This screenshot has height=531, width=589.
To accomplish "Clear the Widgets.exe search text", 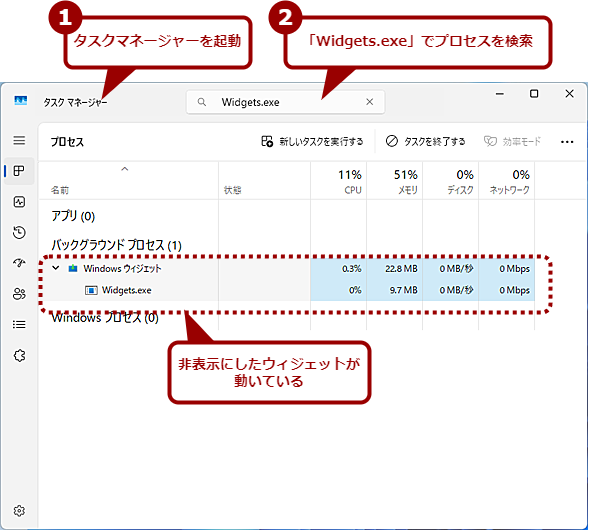I will 370,102.
